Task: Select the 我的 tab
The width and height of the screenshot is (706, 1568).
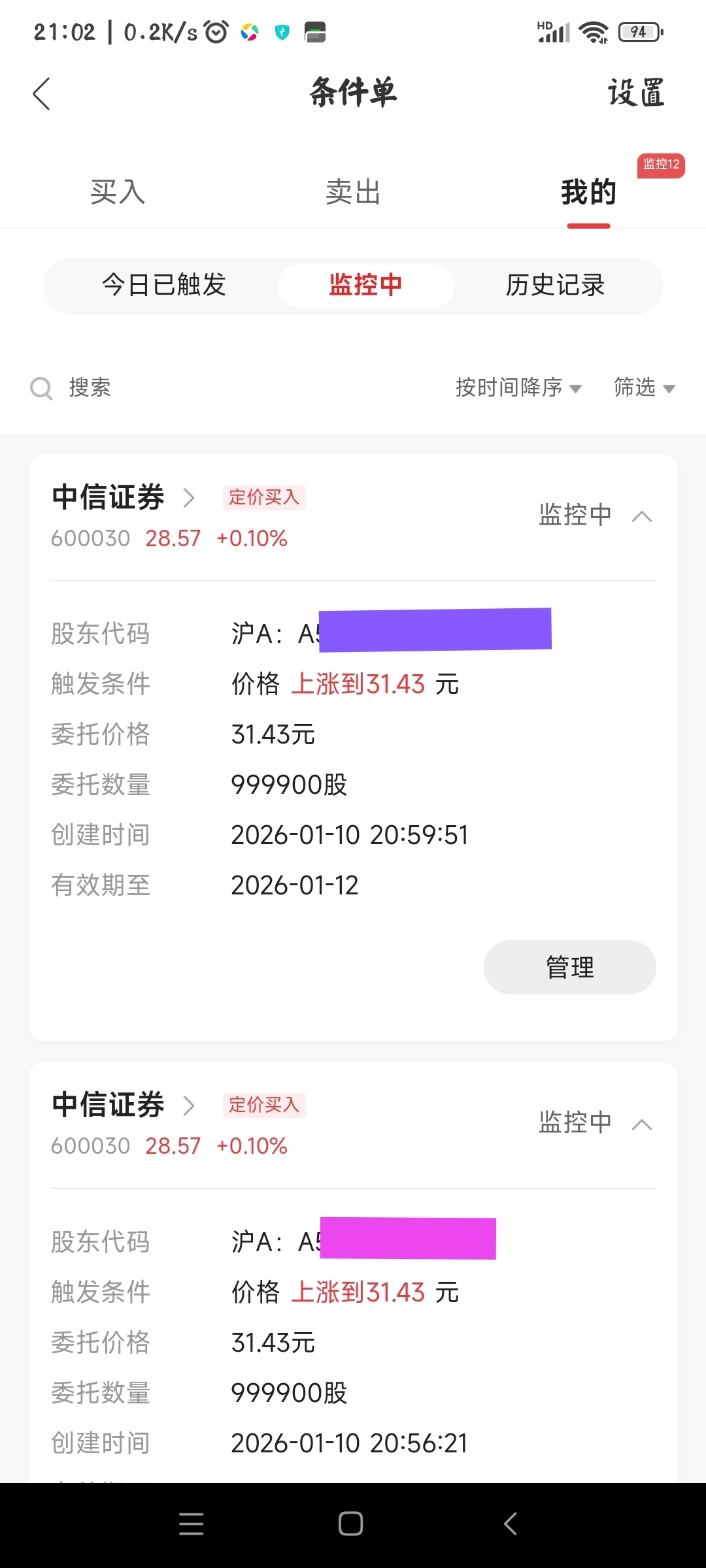Action: [x=588, y=192]
